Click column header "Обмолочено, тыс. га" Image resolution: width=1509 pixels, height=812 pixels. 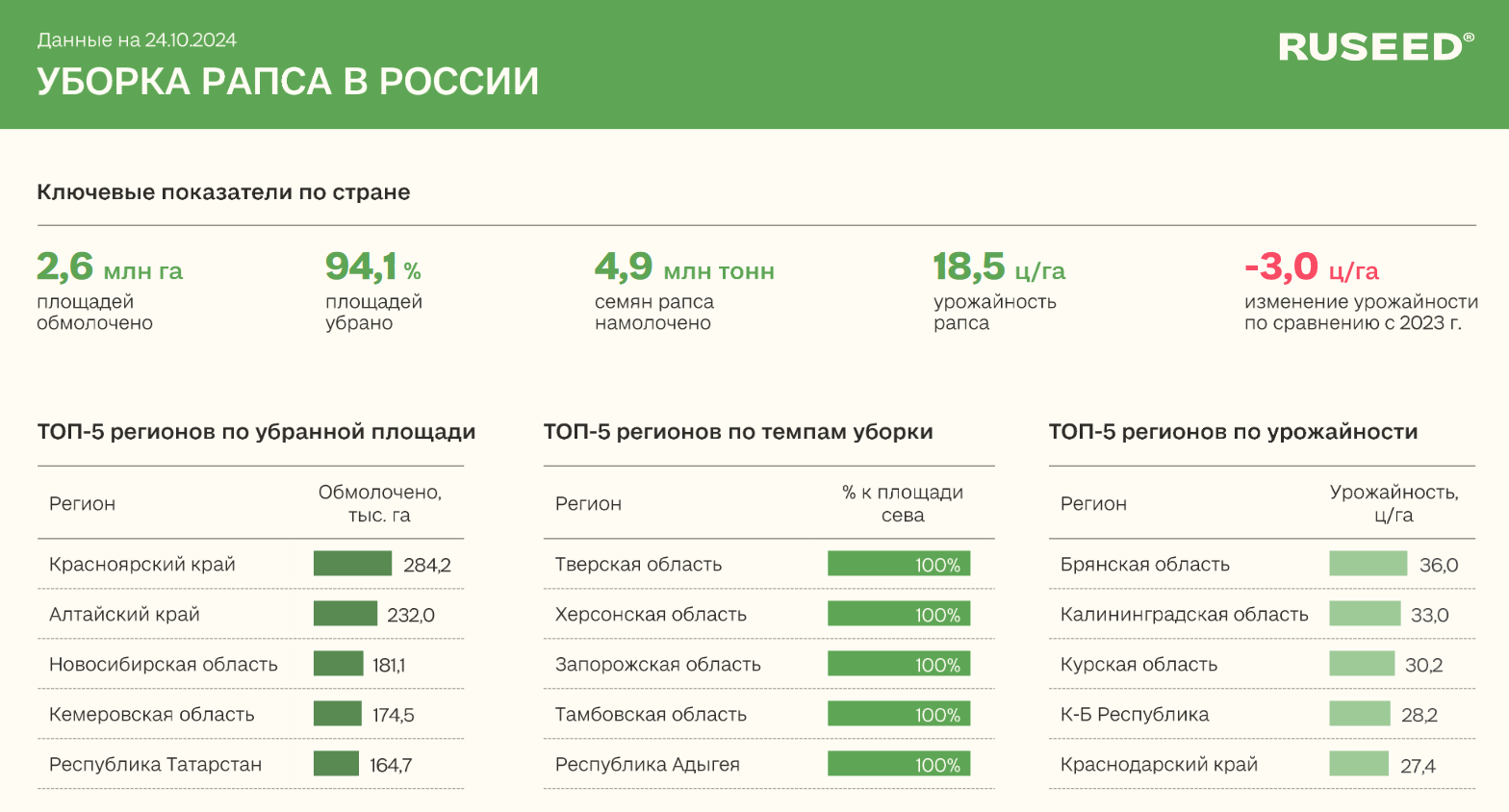[379, 503]
